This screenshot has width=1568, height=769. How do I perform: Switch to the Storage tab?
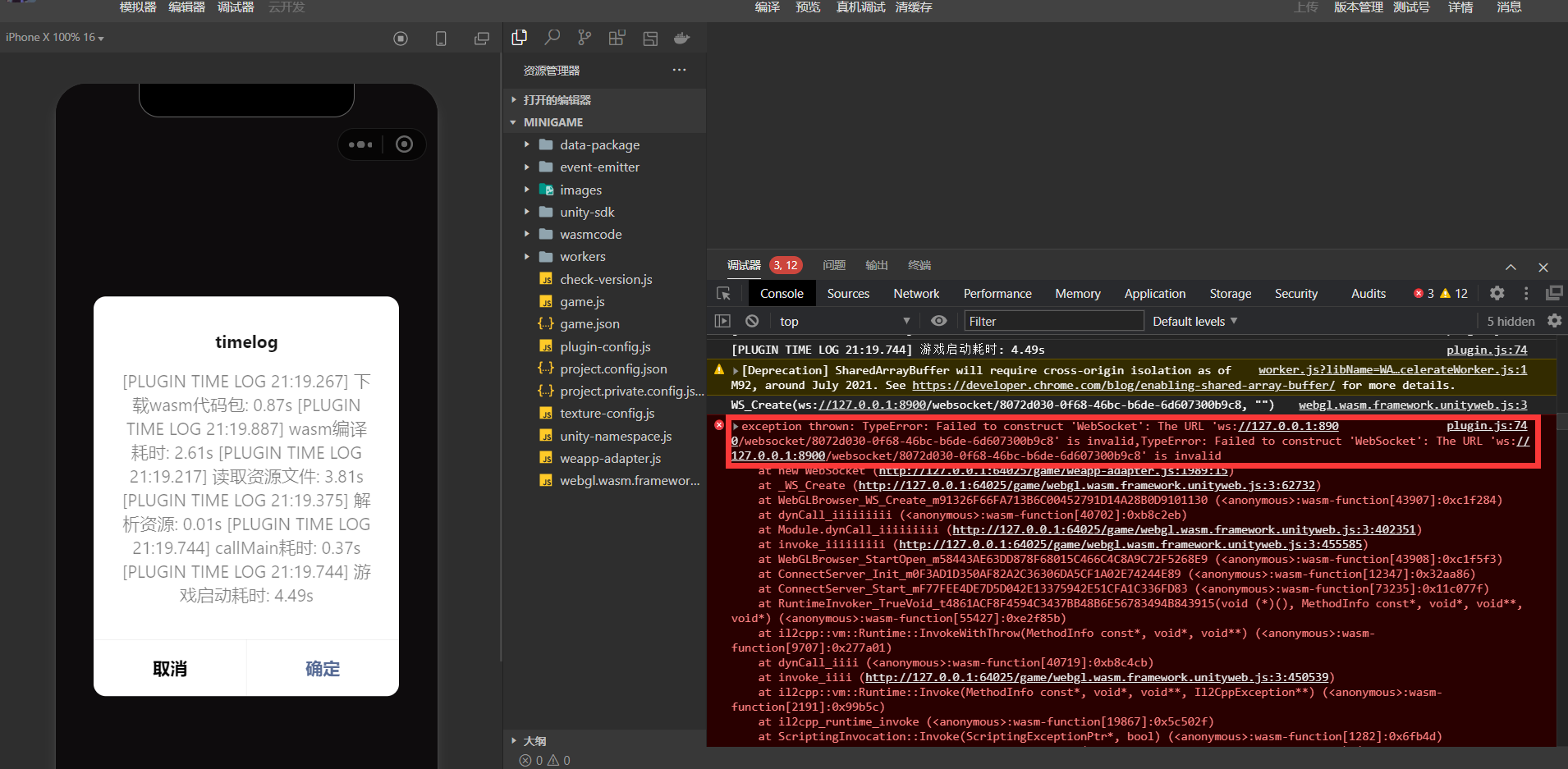pyautogui.click(x=1231, y=293)
